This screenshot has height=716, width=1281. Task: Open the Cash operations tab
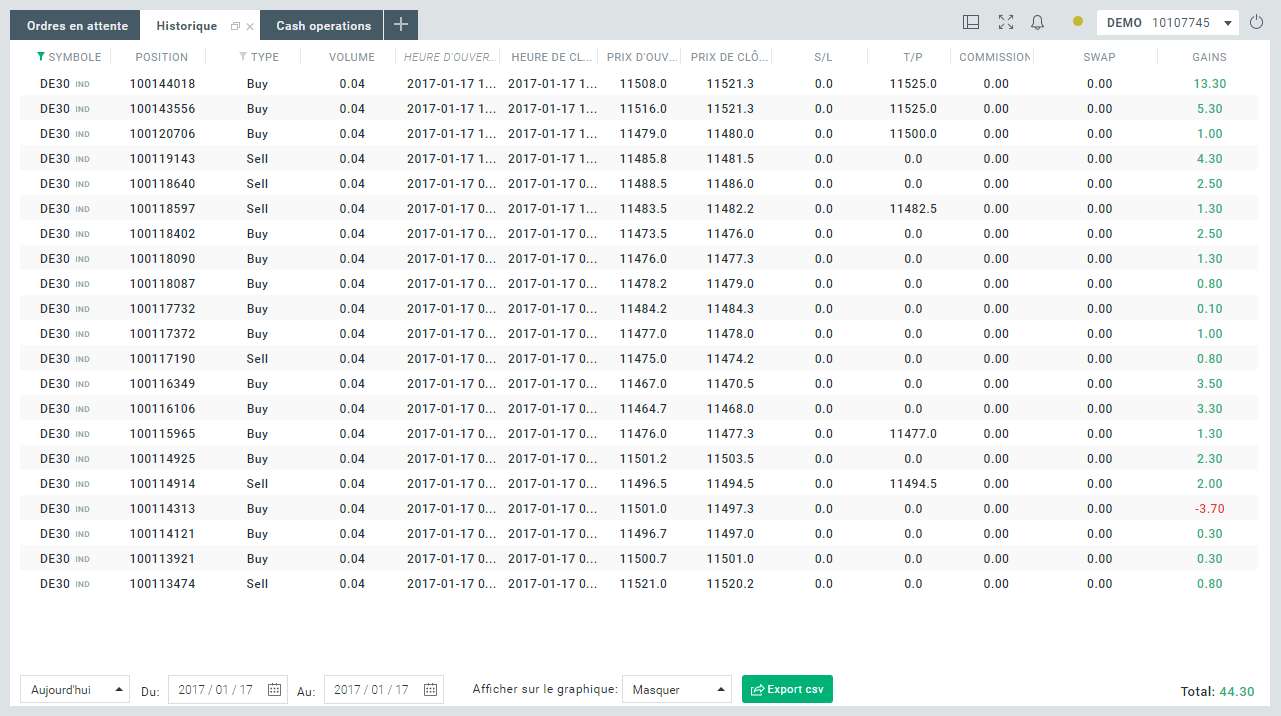click(x=323, y=25)
